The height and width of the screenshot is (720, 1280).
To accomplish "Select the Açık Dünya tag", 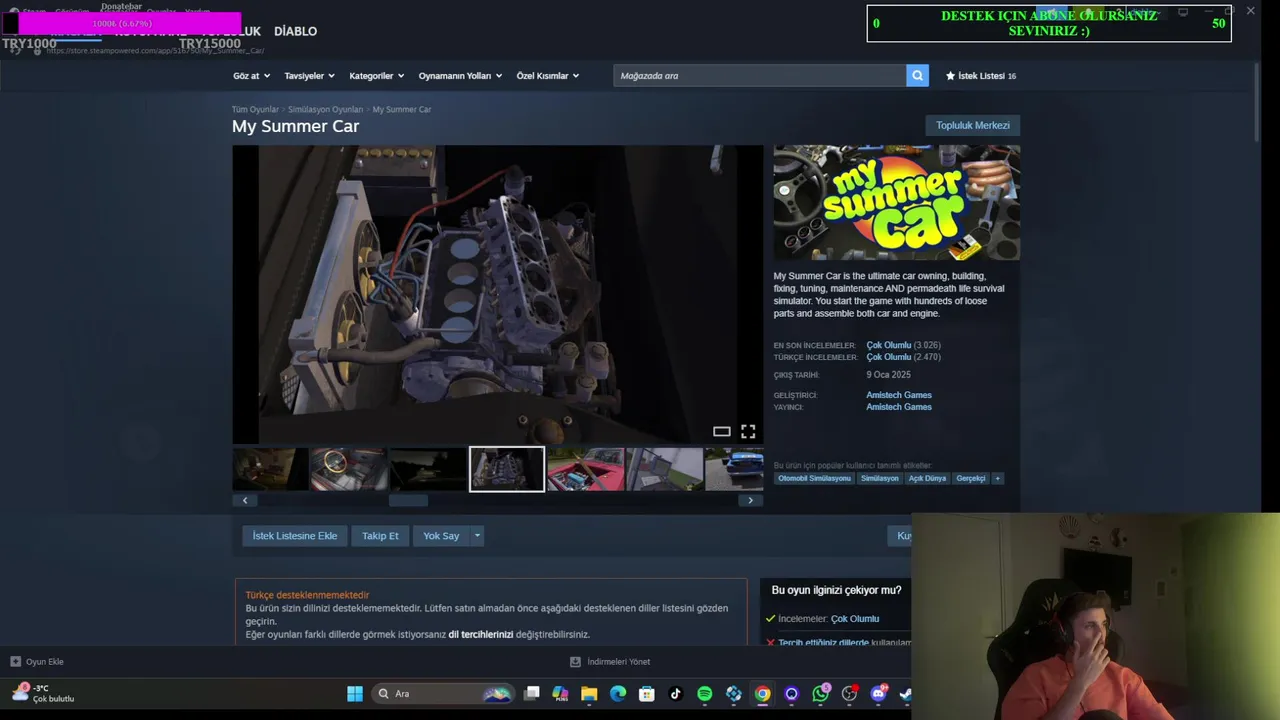I will (927, 478).
